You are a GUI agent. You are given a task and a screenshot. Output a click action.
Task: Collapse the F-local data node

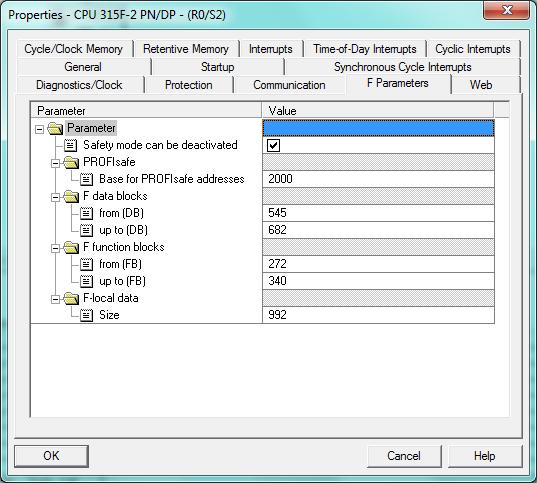coord(55,299)
